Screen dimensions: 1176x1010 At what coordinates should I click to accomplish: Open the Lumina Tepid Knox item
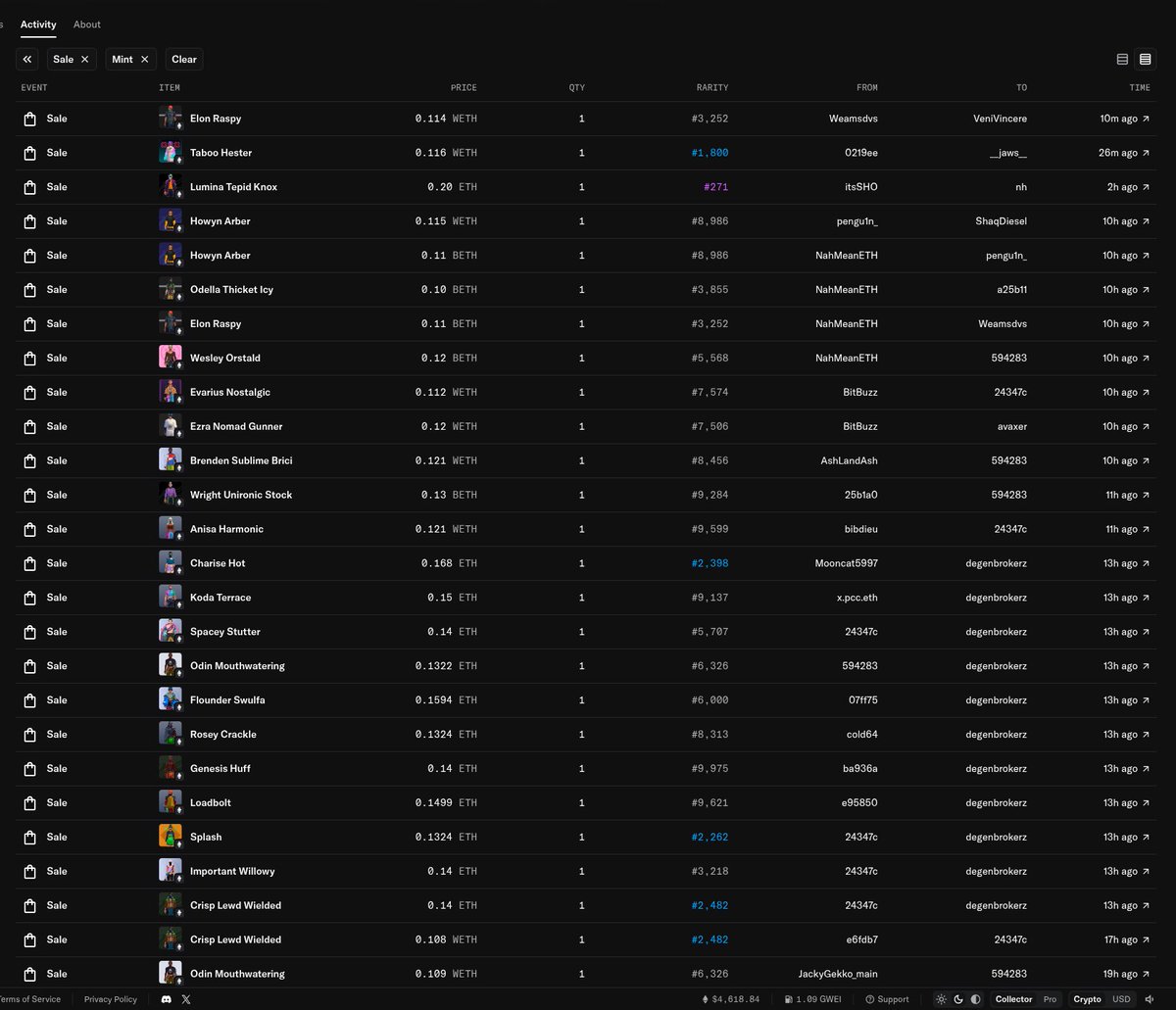[x=233, y=187]
